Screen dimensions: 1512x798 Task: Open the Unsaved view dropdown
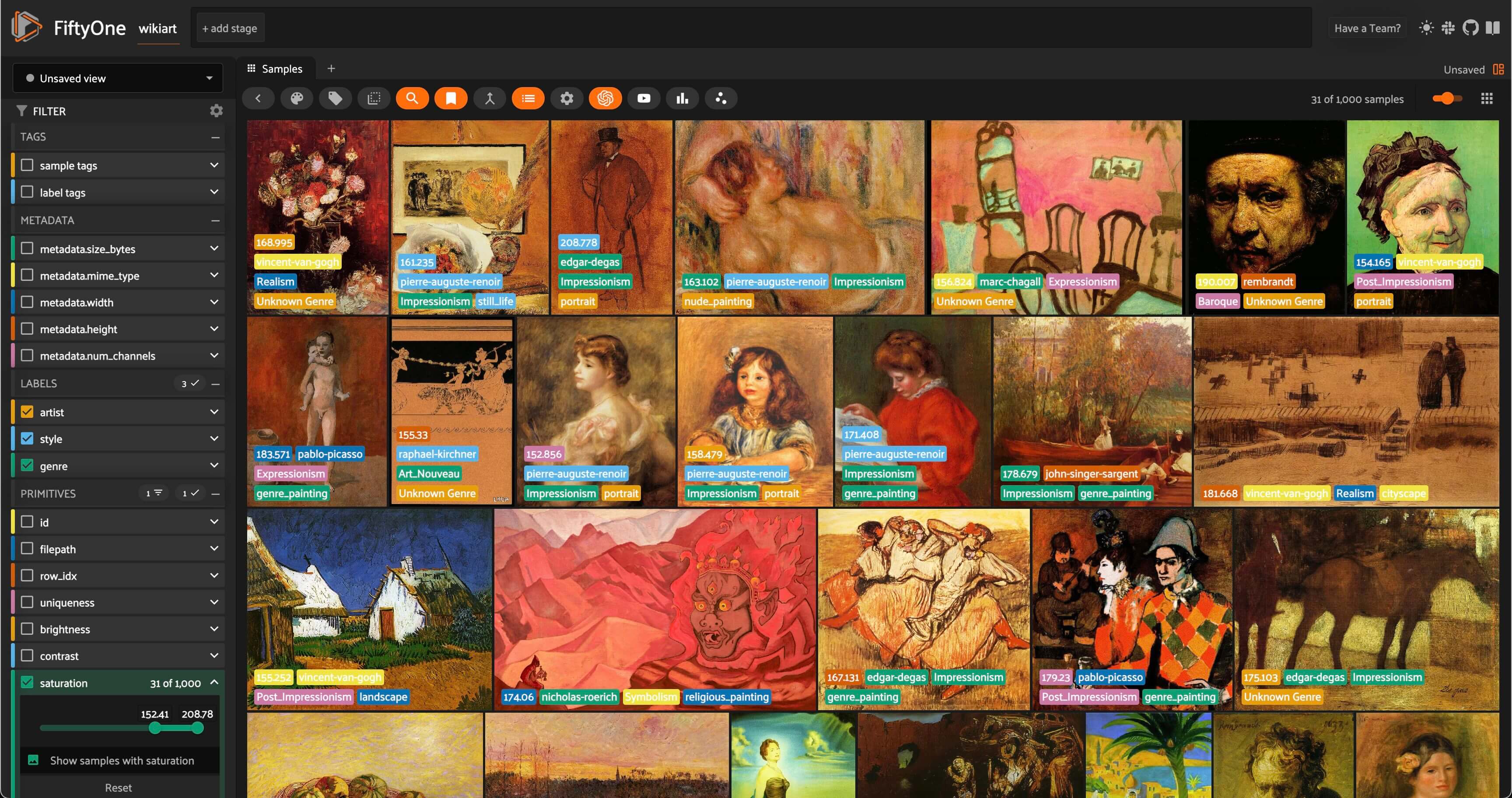(x=118, y=78)
